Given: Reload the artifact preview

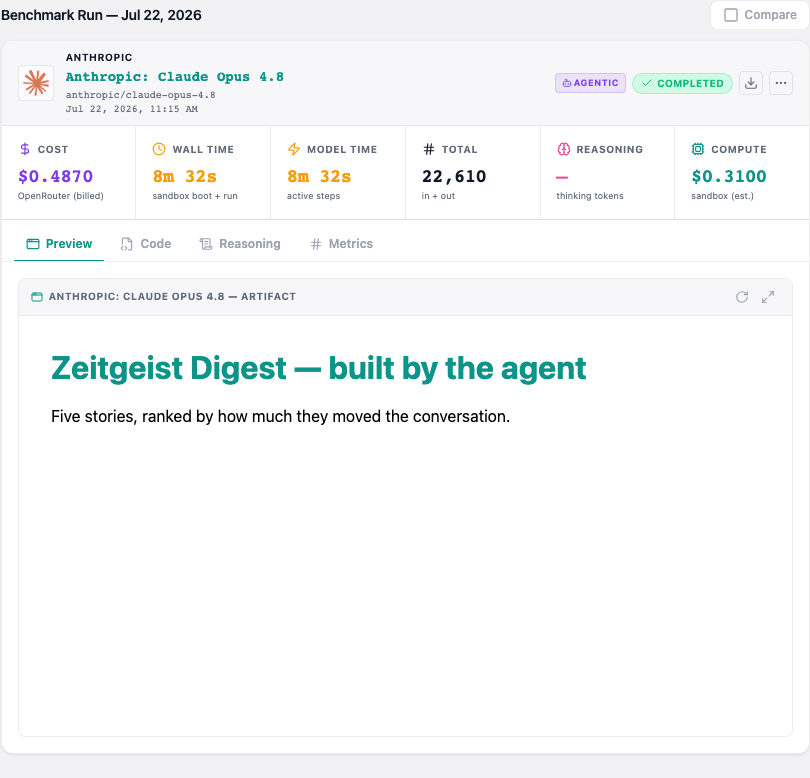Looking at the screenshot, I should pyautogui.click(x=742, y=297).
